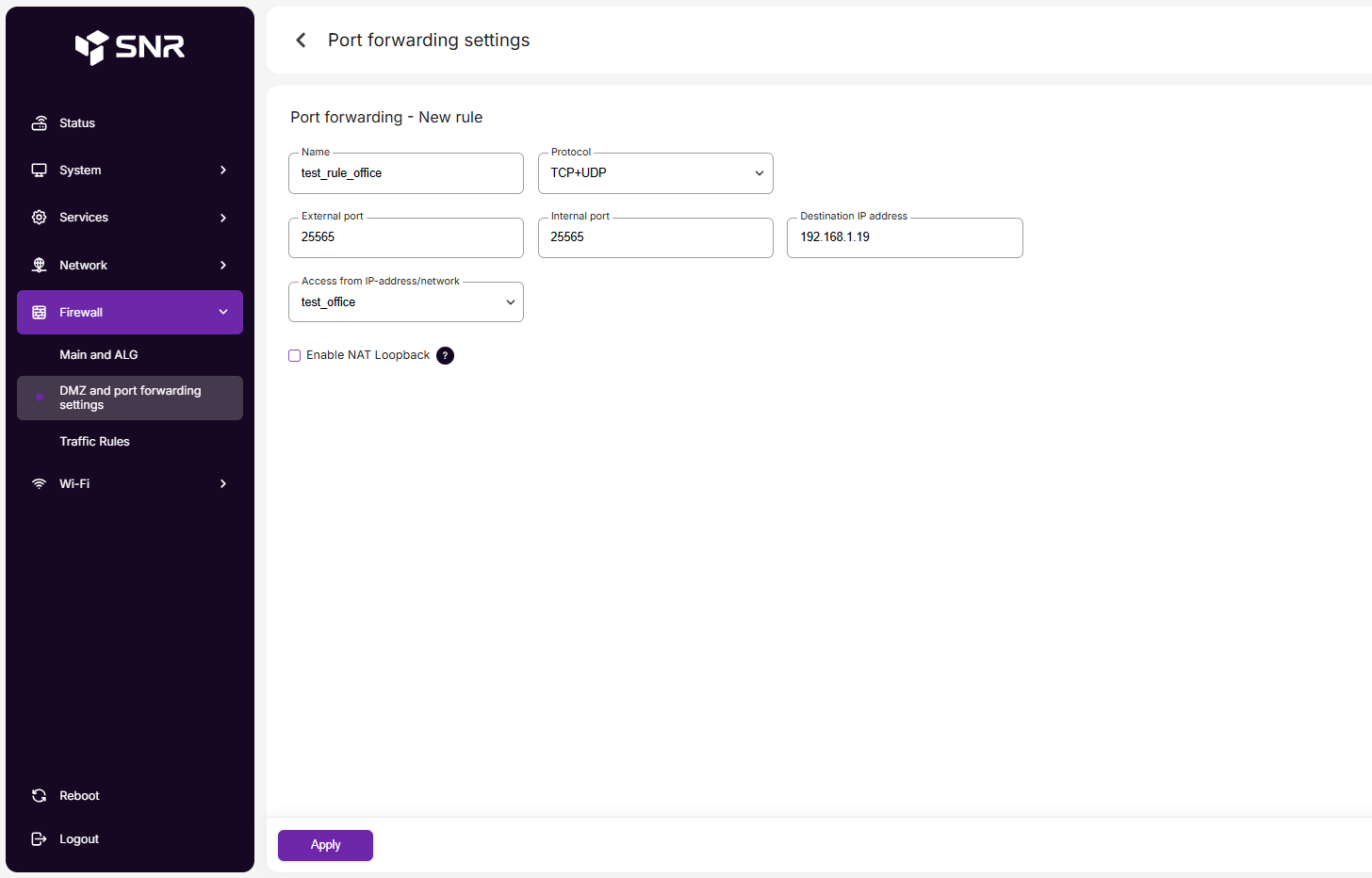Open the Protocol TCP+UDP dropdown
The width and height of the screenshot is (1372, 878).
coord(655,173)
